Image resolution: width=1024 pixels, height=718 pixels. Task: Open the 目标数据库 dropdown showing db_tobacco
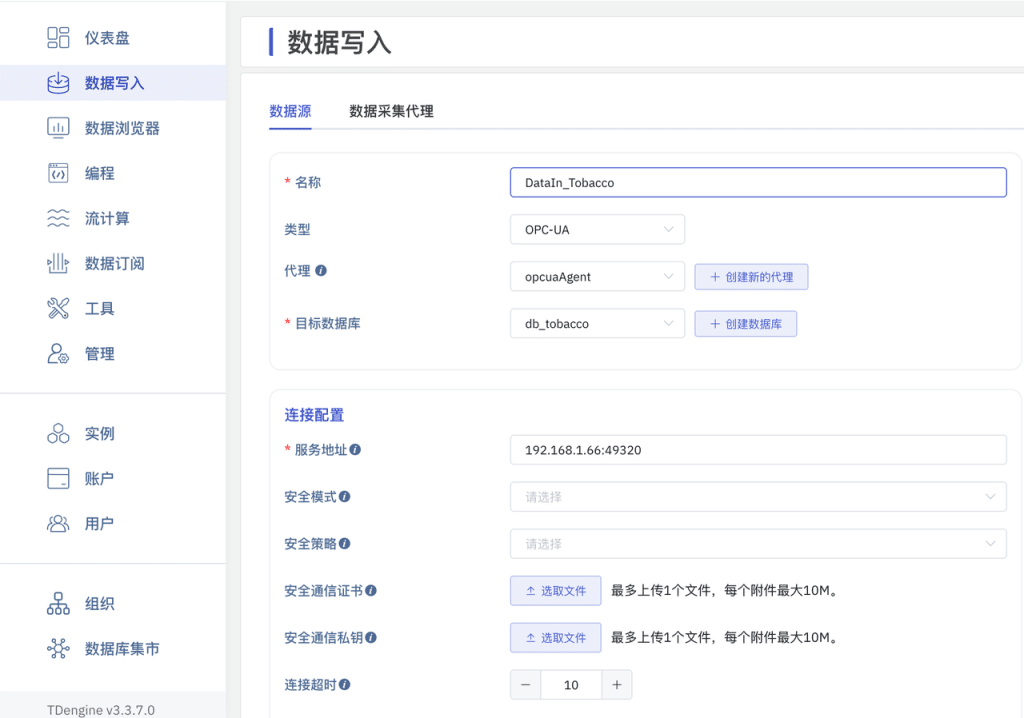click(597, 323)
